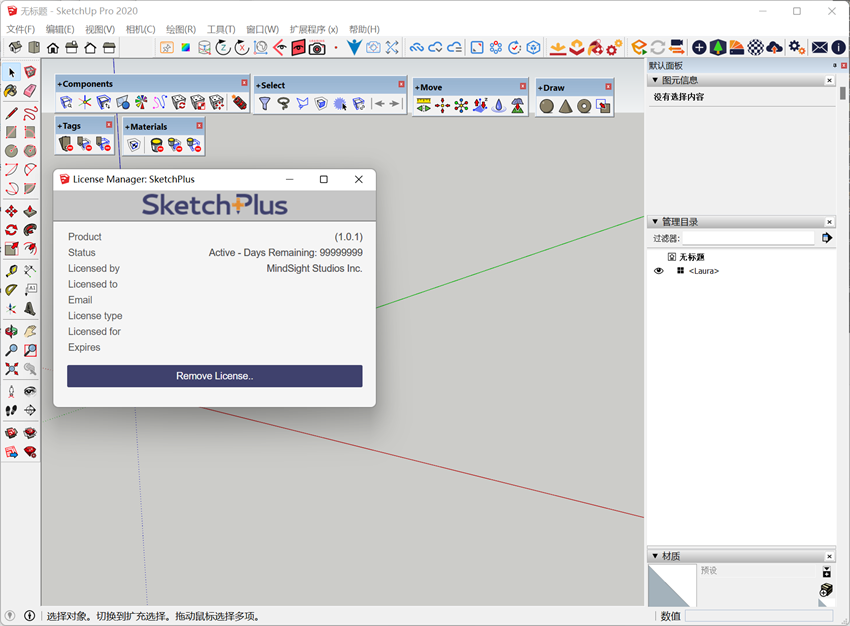Click the gears settings icon in top toolbar
The height and width of the screenshot is (626, 850).
click(x=796, y=48)
